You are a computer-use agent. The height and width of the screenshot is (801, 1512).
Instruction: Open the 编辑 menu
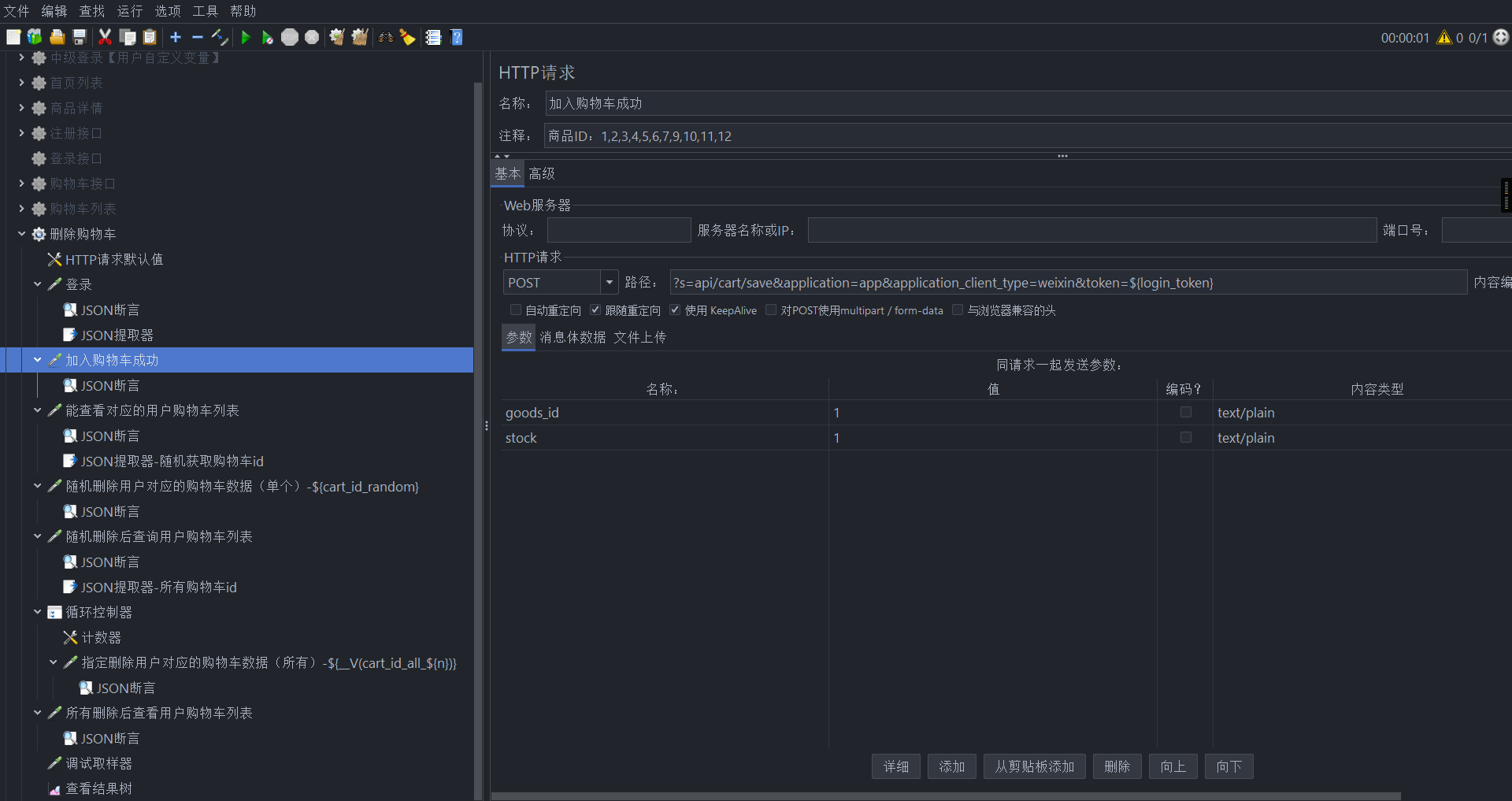point(54,11)
